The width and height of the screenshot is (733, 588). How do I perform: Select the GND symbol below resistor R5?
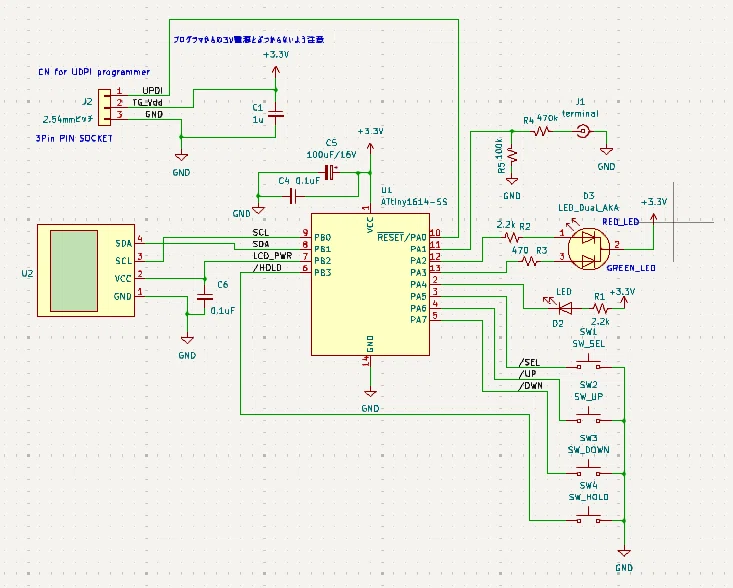pos(512,181)
